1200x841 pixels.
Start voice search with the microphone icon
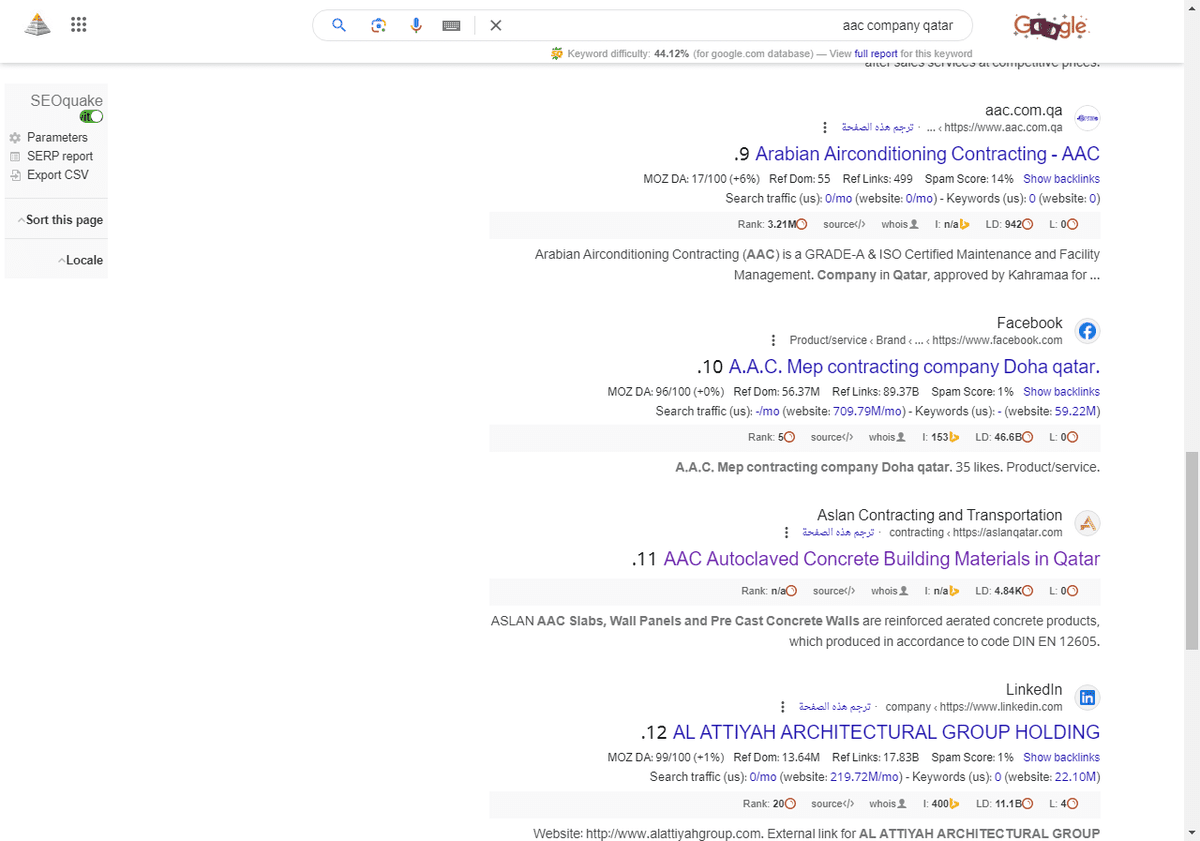[x=416, y=25]
